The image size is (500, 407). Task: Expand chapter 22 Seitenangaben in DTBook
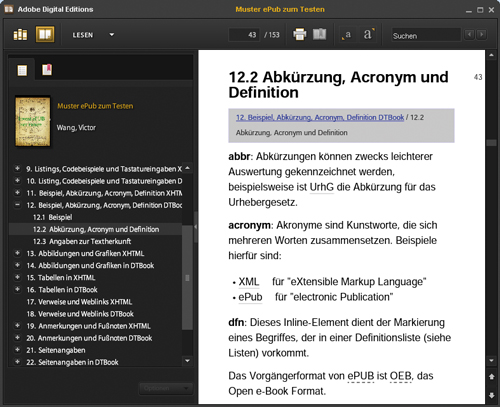tap(17, 361)
